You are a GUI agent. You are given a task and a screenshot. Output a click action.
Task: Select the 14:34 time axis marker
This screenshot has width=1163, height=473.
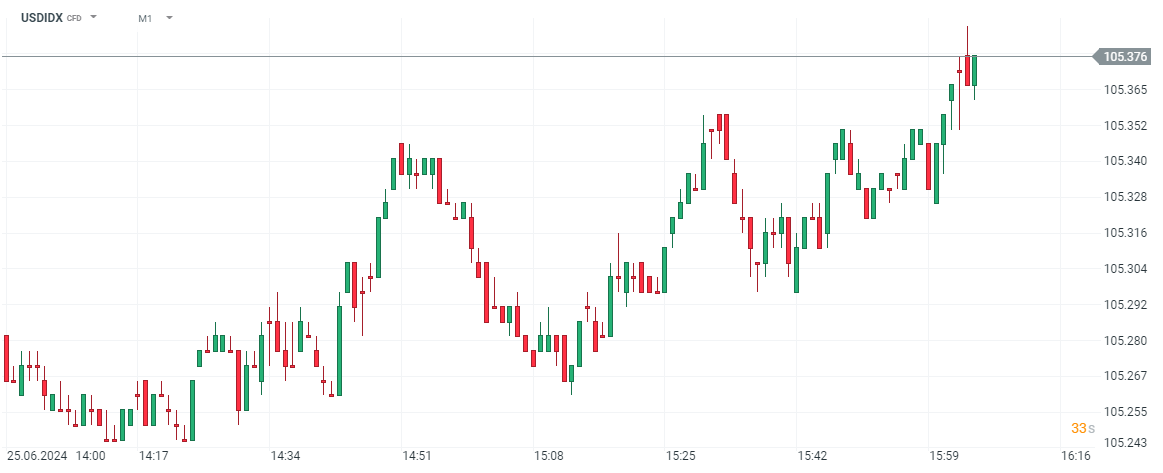coord(285,456)
